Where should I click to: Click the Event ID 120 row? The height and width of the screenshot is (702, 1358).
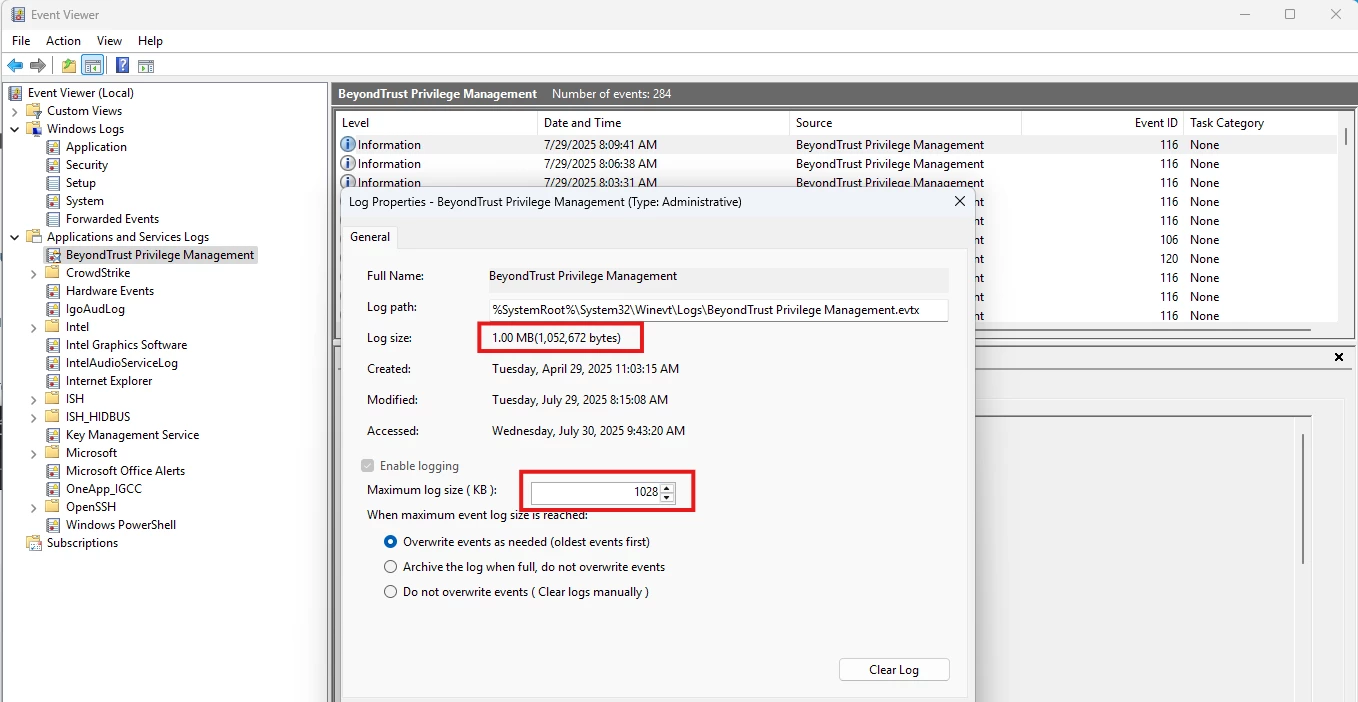(1155, 259)
